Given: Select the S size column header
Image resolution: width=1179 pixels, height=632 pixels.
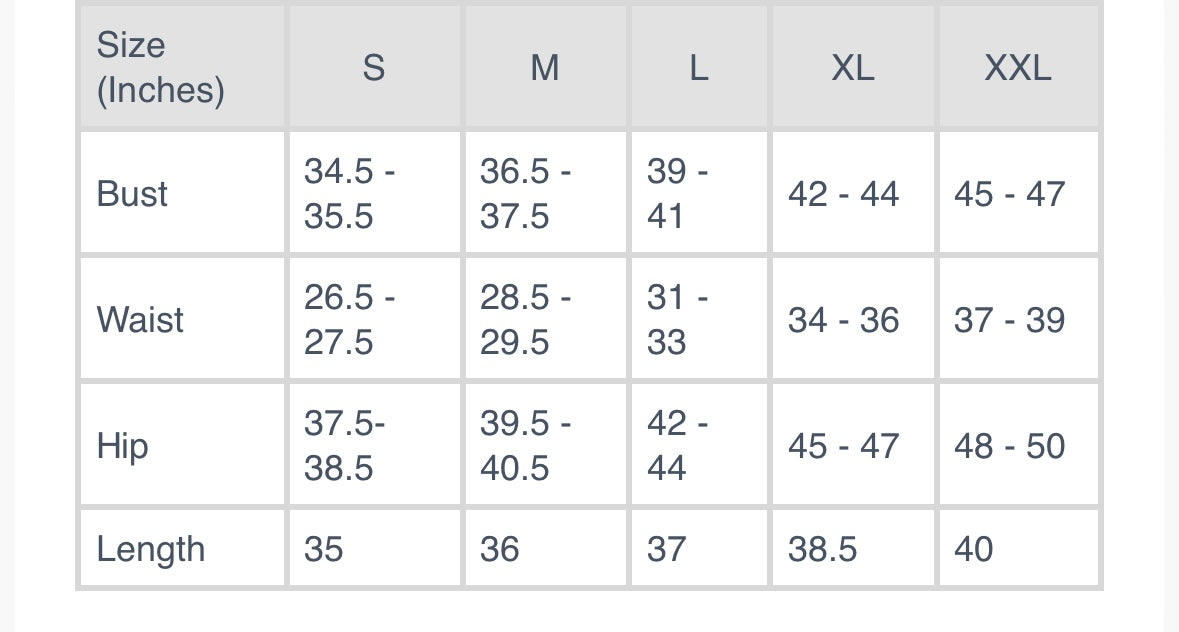Looking at the screenshot, I should (373, 68).
